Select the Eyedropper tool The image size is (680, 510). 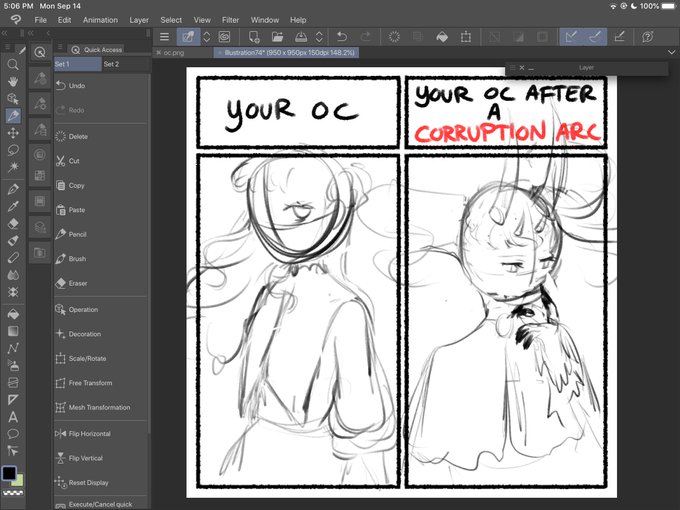click(x=13, y=206)
